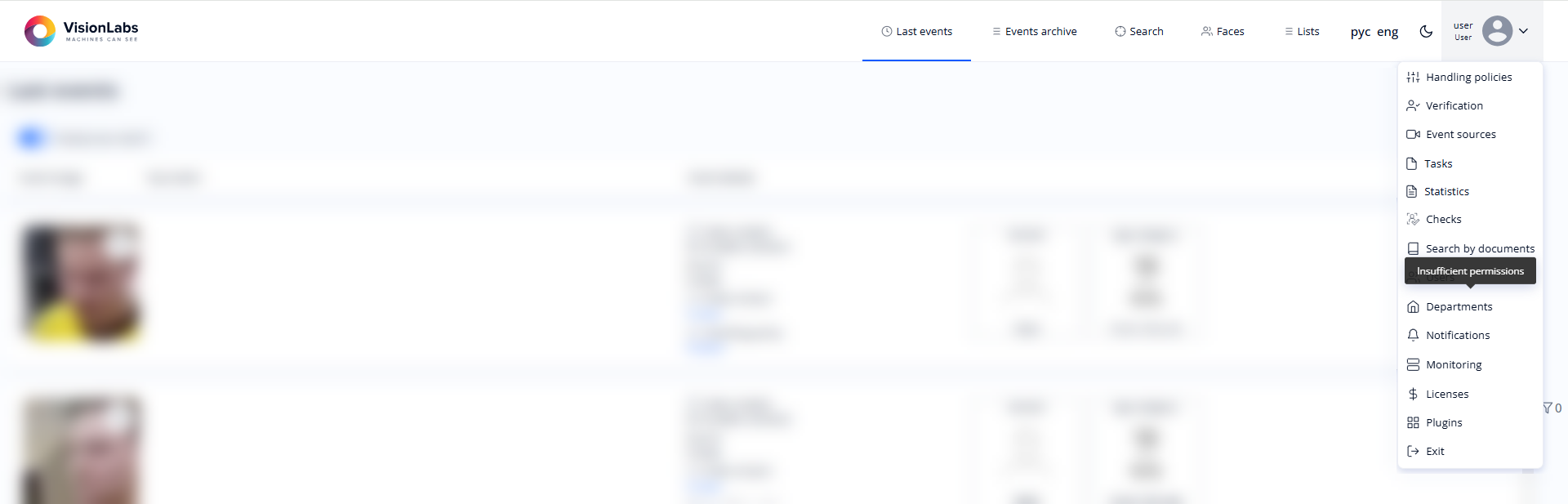1568x504 pixels.
Task: Click the Notifications bell icon
Action: (x=1413, y=335)
